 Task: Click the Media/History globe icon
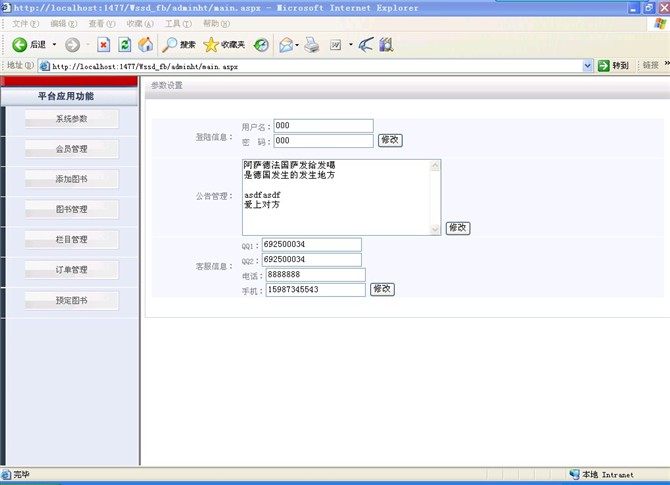pyautogui.click(x=261, y=44)
